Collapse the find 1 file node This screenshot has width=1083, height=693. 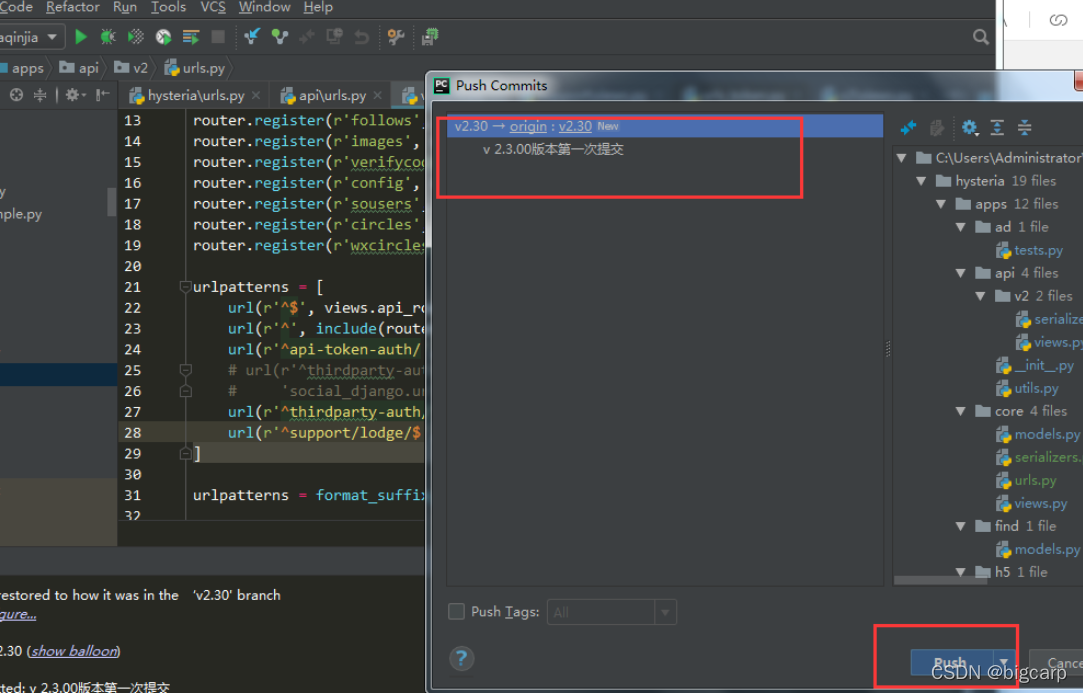(x=960, y=526)
